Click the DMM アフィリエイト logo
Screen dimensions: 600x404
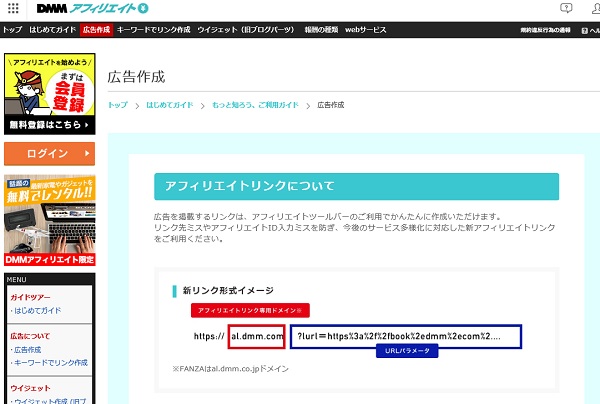click(x=92, y=8)
